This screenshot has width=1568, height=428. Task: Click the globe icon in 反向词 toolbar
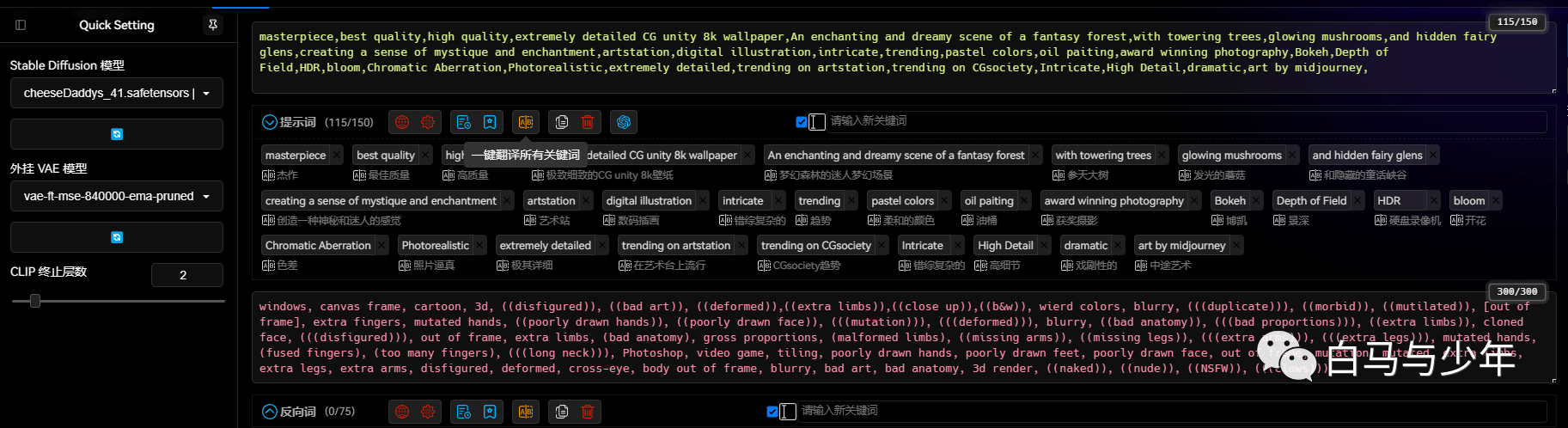pos(402,412)
